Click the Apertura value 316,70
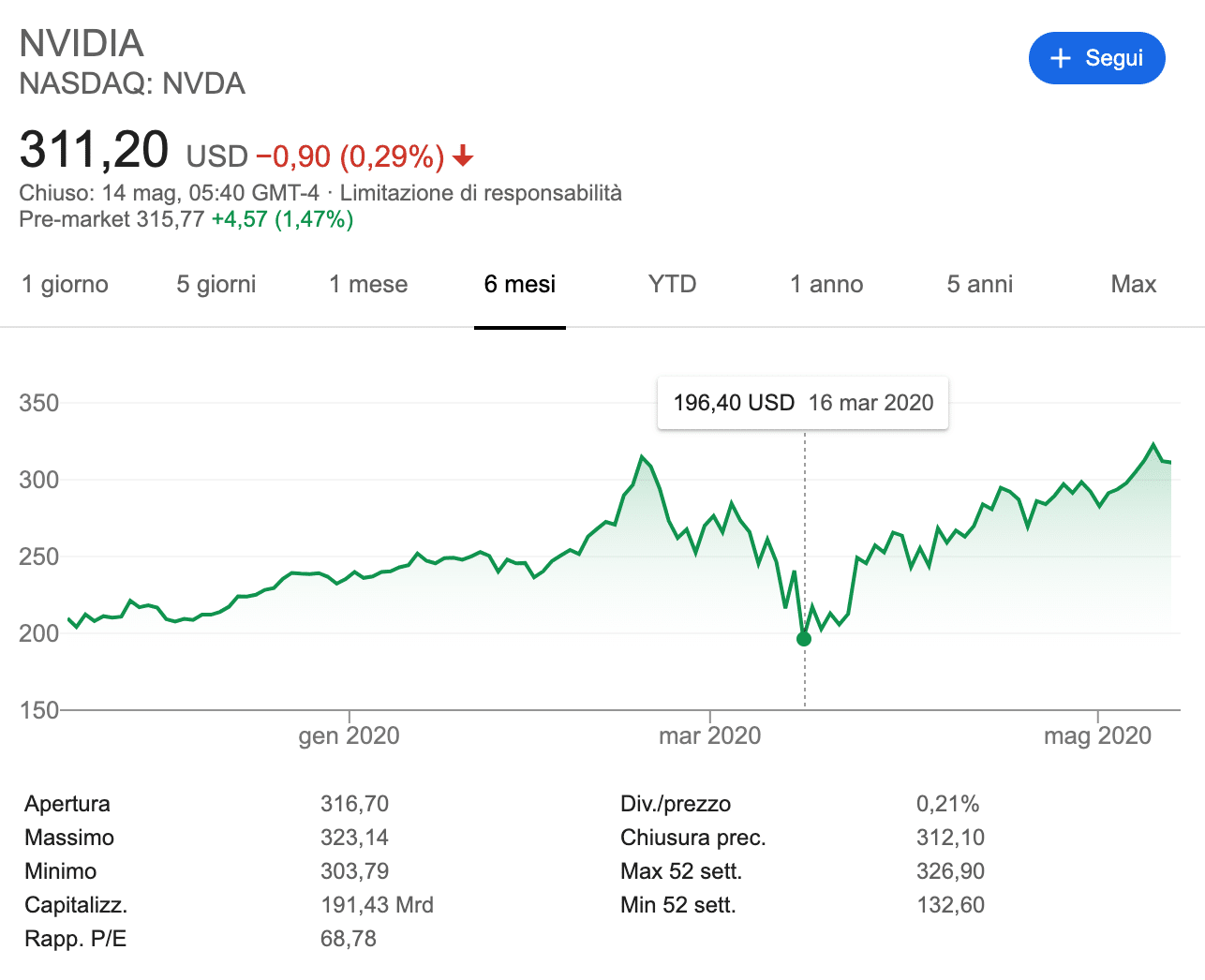Image resolution: width=1205 pixels, height=980 pixels. (354, 804)
